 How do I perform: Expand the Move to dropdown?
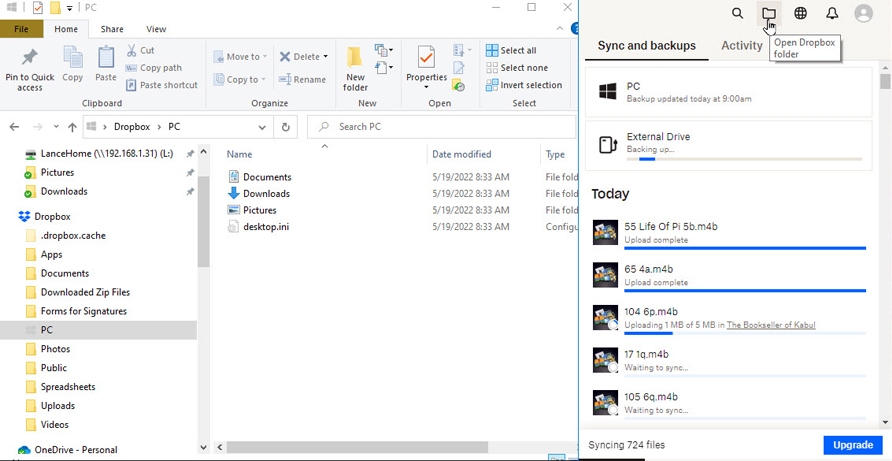tap(265, 56)
